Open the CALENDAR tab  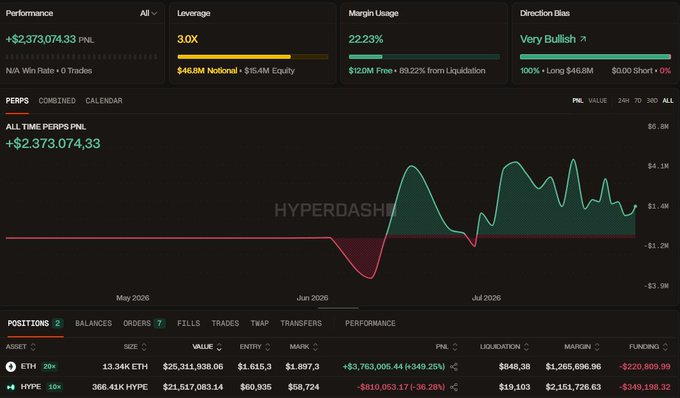[x=104, y=101]
